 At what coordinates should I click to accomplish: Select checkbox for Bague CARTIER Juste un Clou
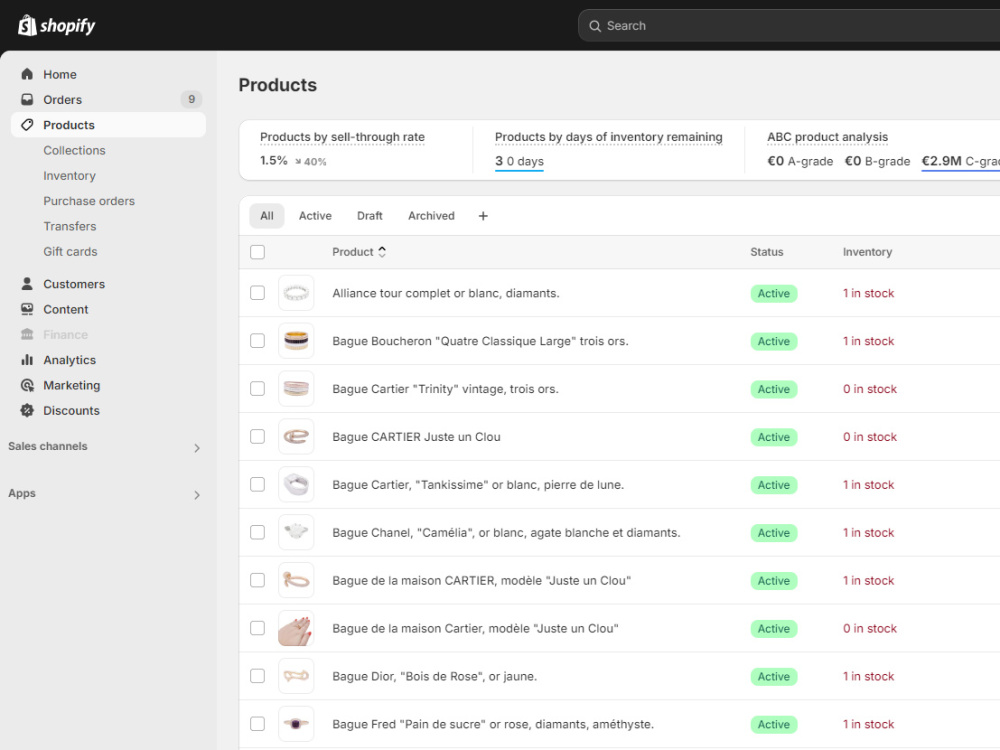[258, 436]
